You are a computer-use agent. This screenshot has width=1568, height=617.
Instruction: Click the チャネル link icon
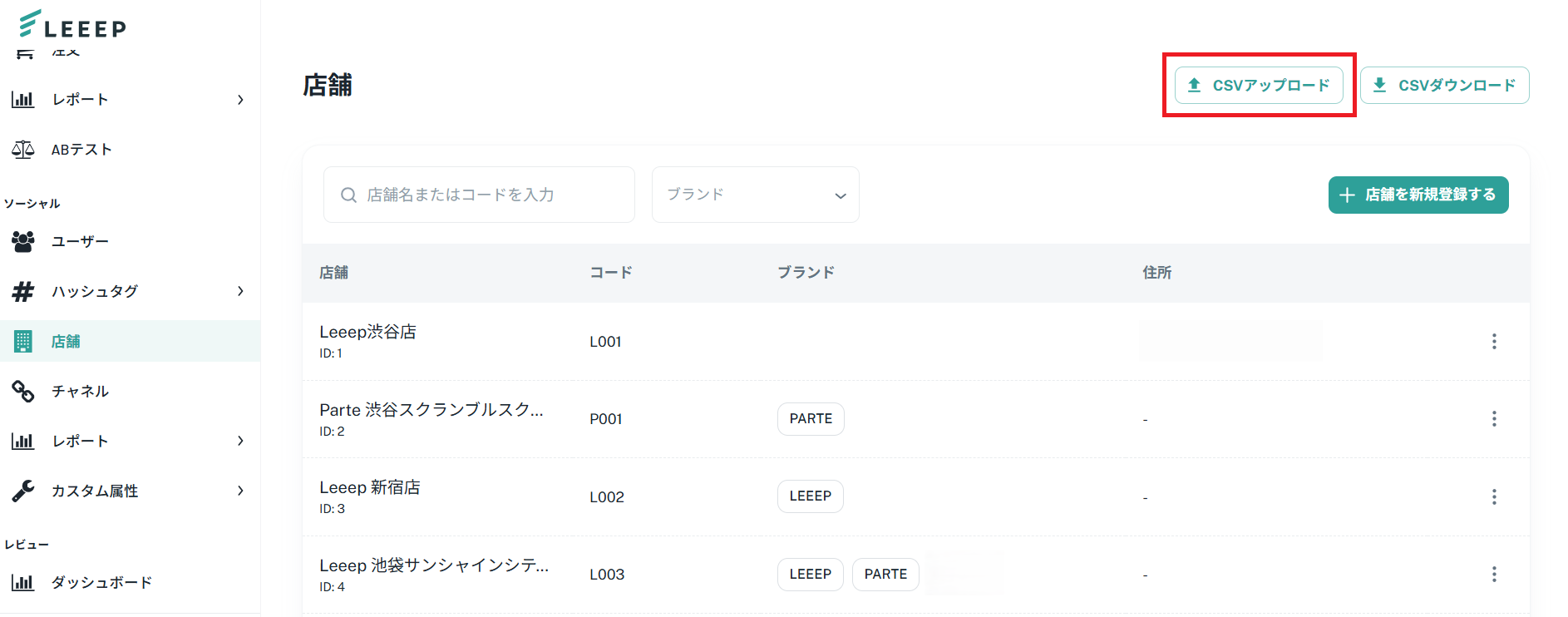tap(23, 391)
